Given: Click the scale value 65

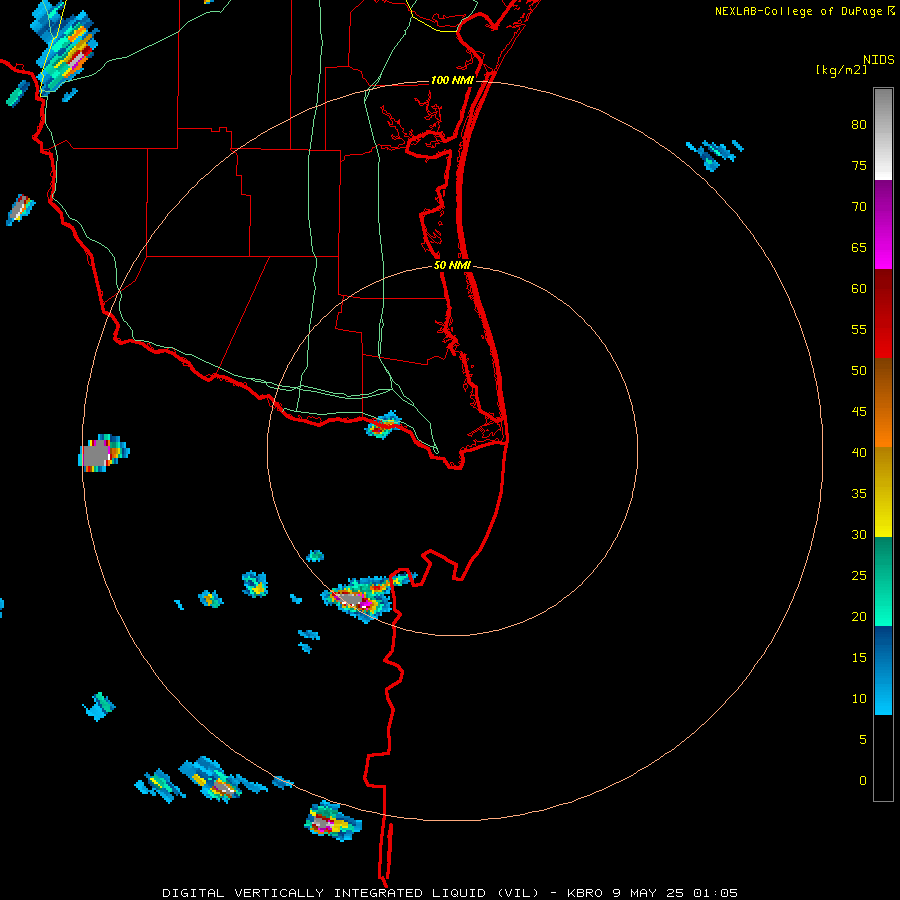Looking at the screenshot, I should [859, 247].
